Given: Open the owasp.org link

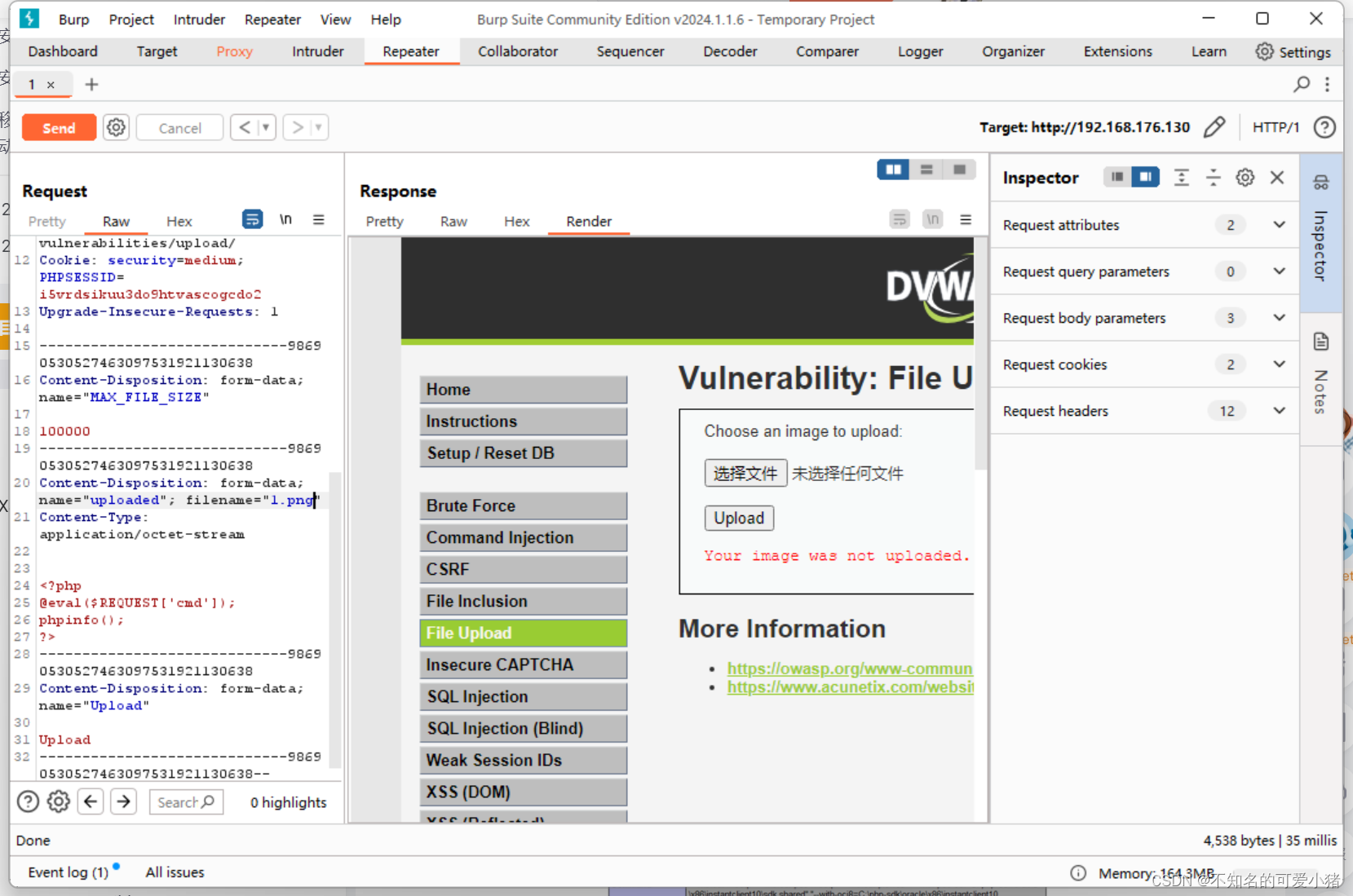Looking at the screenshot, I should coord(850,669).
